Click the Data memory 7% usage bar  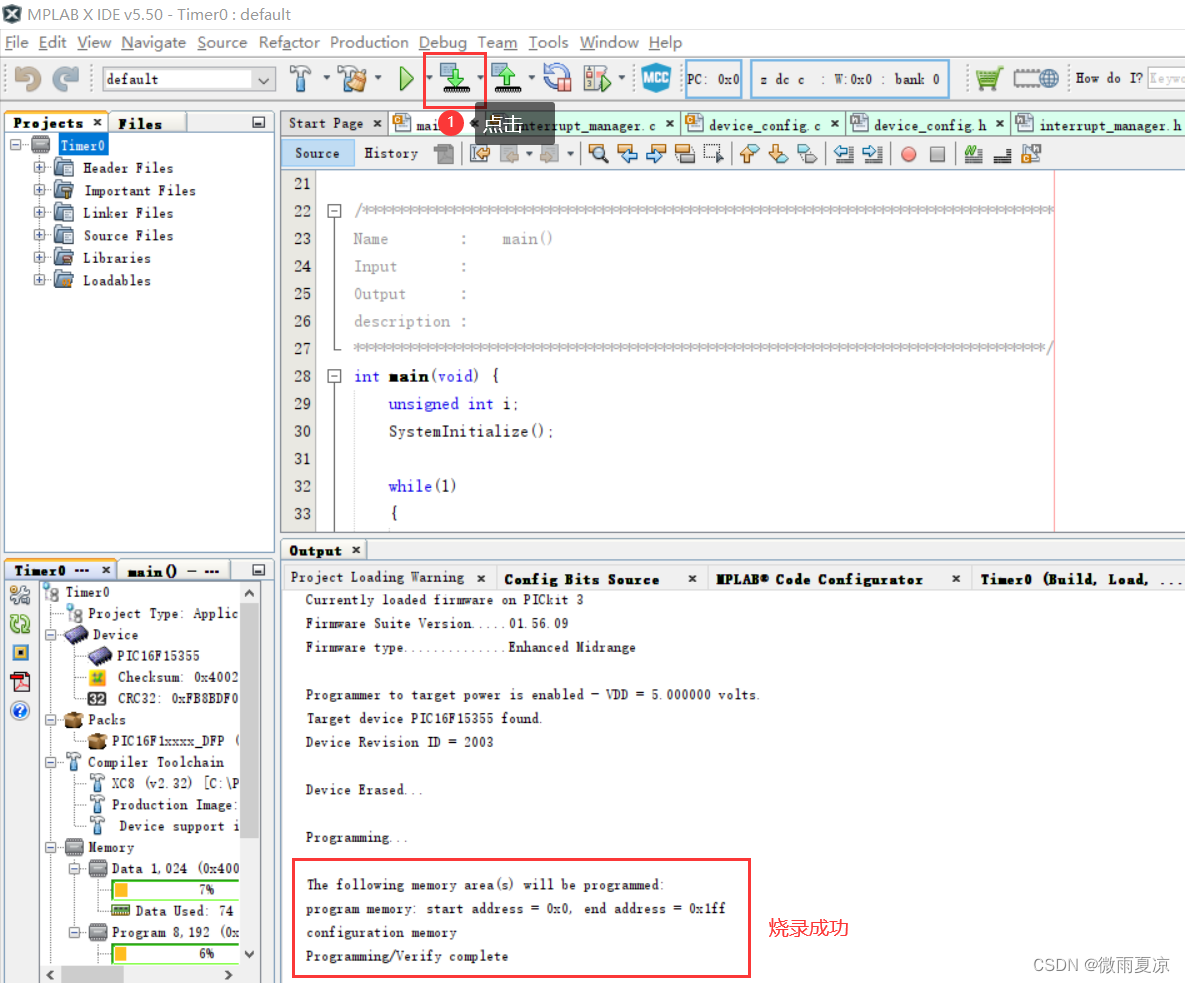pyautogui.click(x=175, y=889)
